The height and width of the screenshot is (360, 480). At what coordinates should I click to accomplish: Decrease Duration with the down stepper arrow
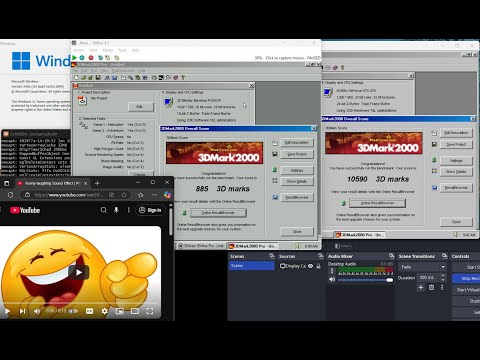(443, 279)
